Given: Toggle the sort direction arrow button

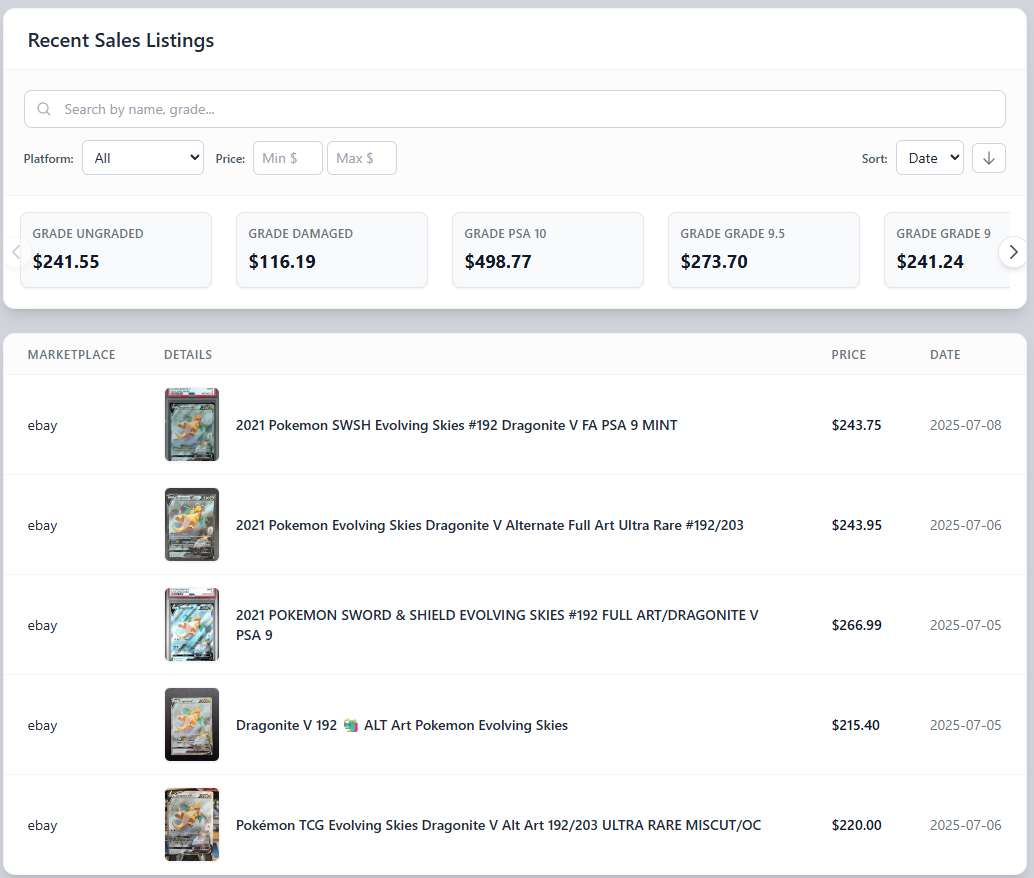Looking at the screenshot, I should pyautogui.click(x=988, y=158).
